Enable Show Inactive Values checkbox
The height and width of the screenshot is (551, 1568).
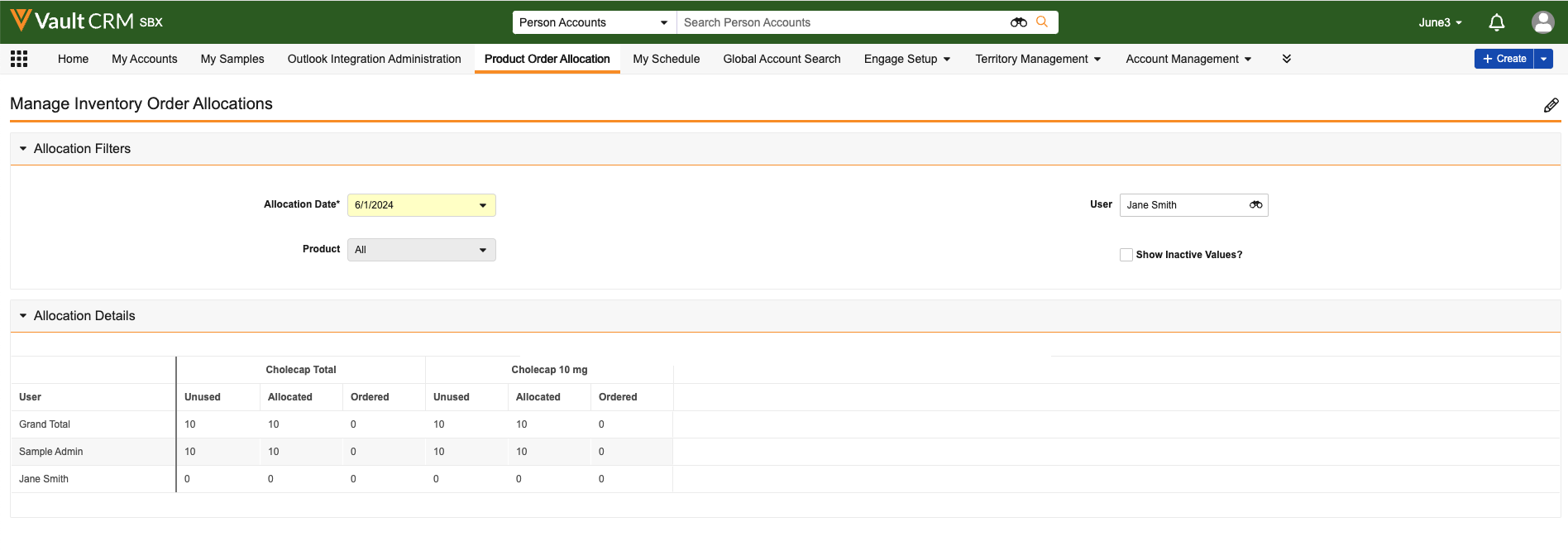tap(1126, 255)
